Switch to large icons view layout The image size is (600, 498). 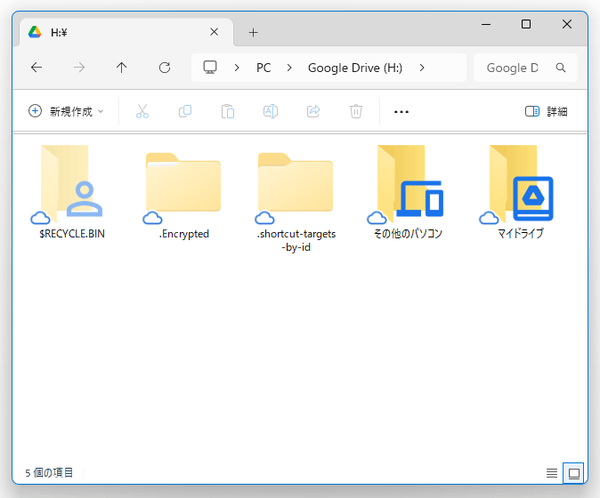pyautogui.click(x=573, y=472)
